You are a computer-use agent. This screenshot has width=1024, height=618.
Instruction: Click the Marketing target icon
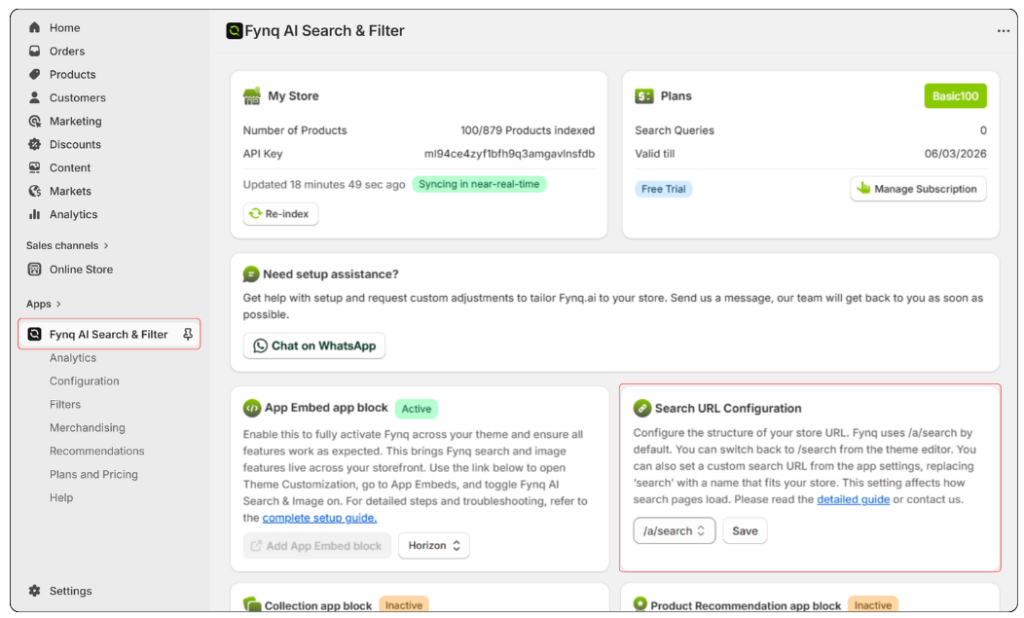tap(35, 121)
